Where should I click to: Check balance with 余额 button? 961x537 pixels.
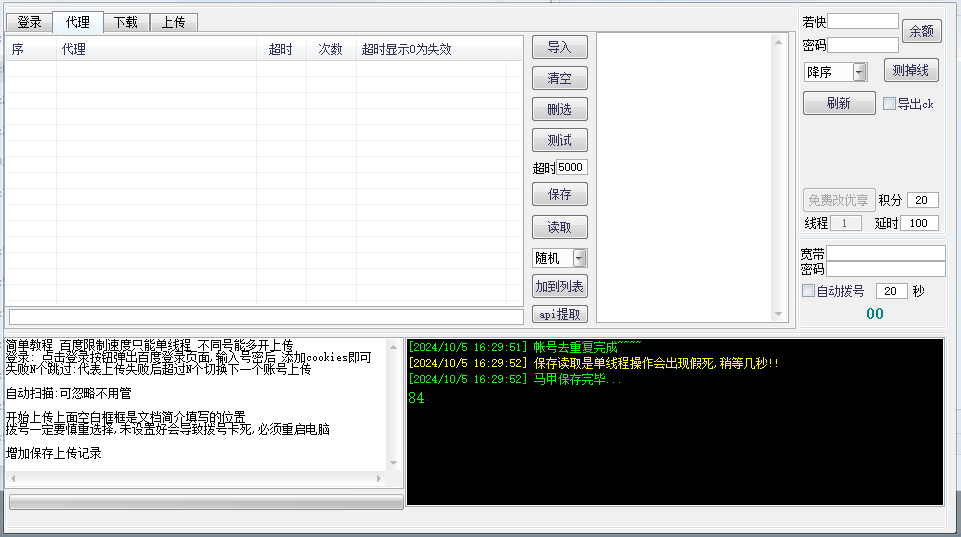pyautogui.click(x=921, y=31)
